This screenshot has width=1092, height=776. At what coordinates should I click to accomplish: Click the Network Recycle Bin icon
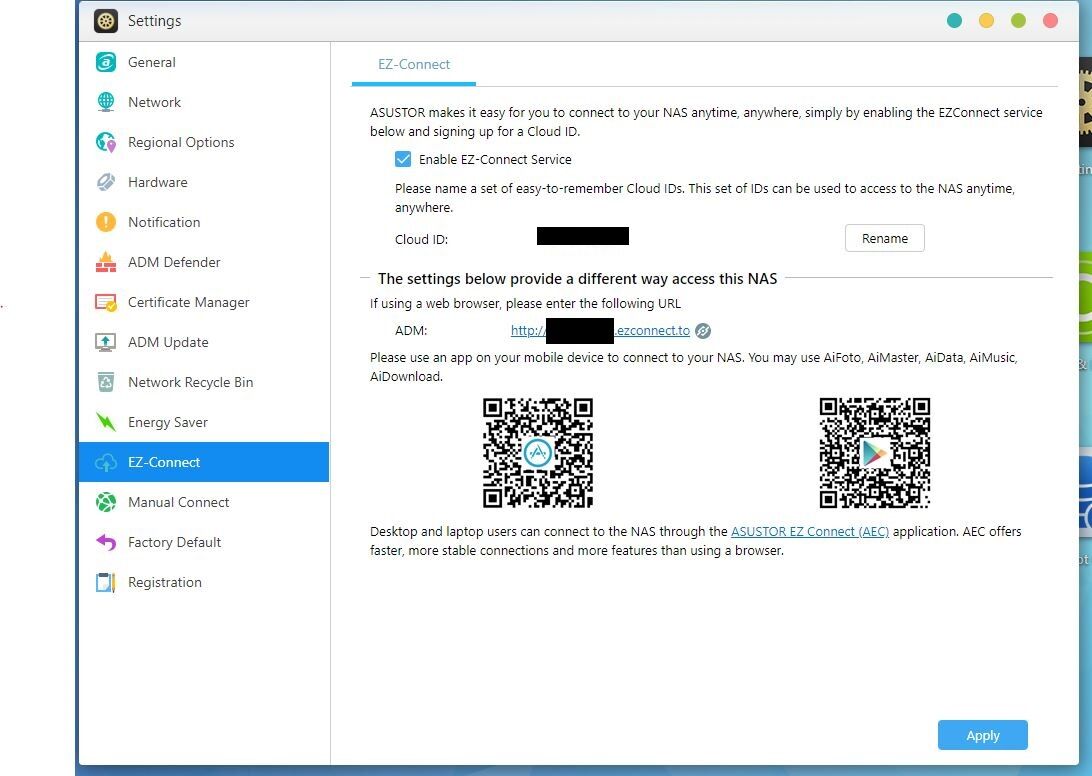pos(106,382)
